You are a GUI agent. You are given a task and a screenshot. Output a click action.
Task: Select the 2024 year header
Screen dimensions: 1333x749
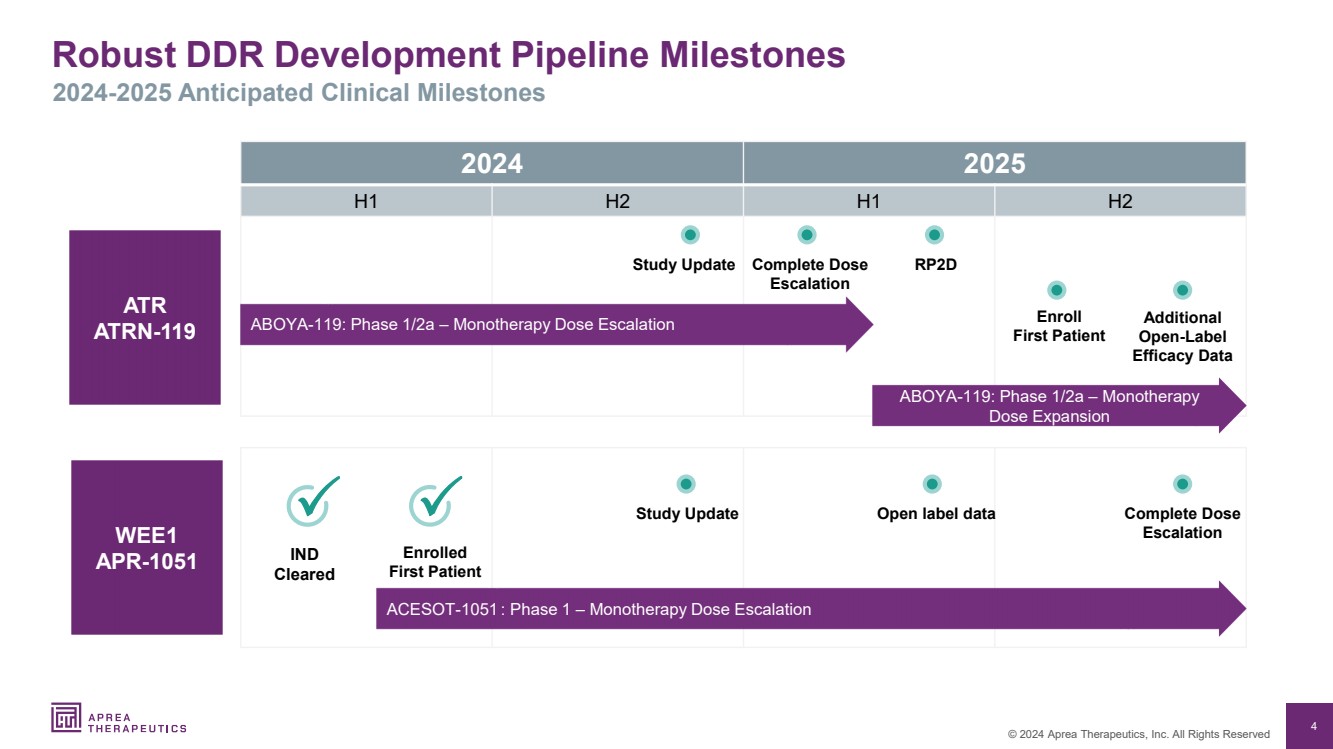[x=491, y=163]
